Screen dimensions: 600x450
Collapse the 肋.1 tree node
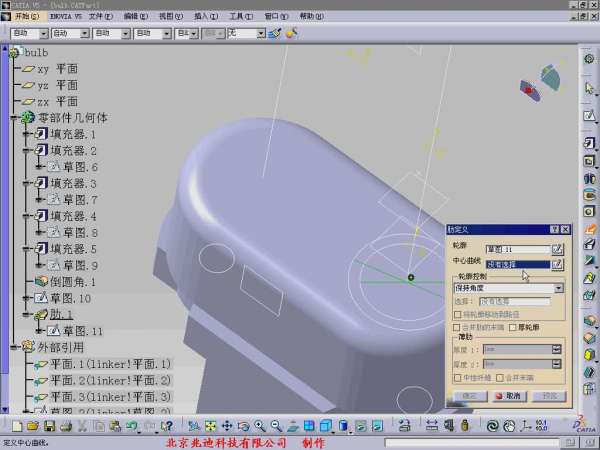point(26,315)
